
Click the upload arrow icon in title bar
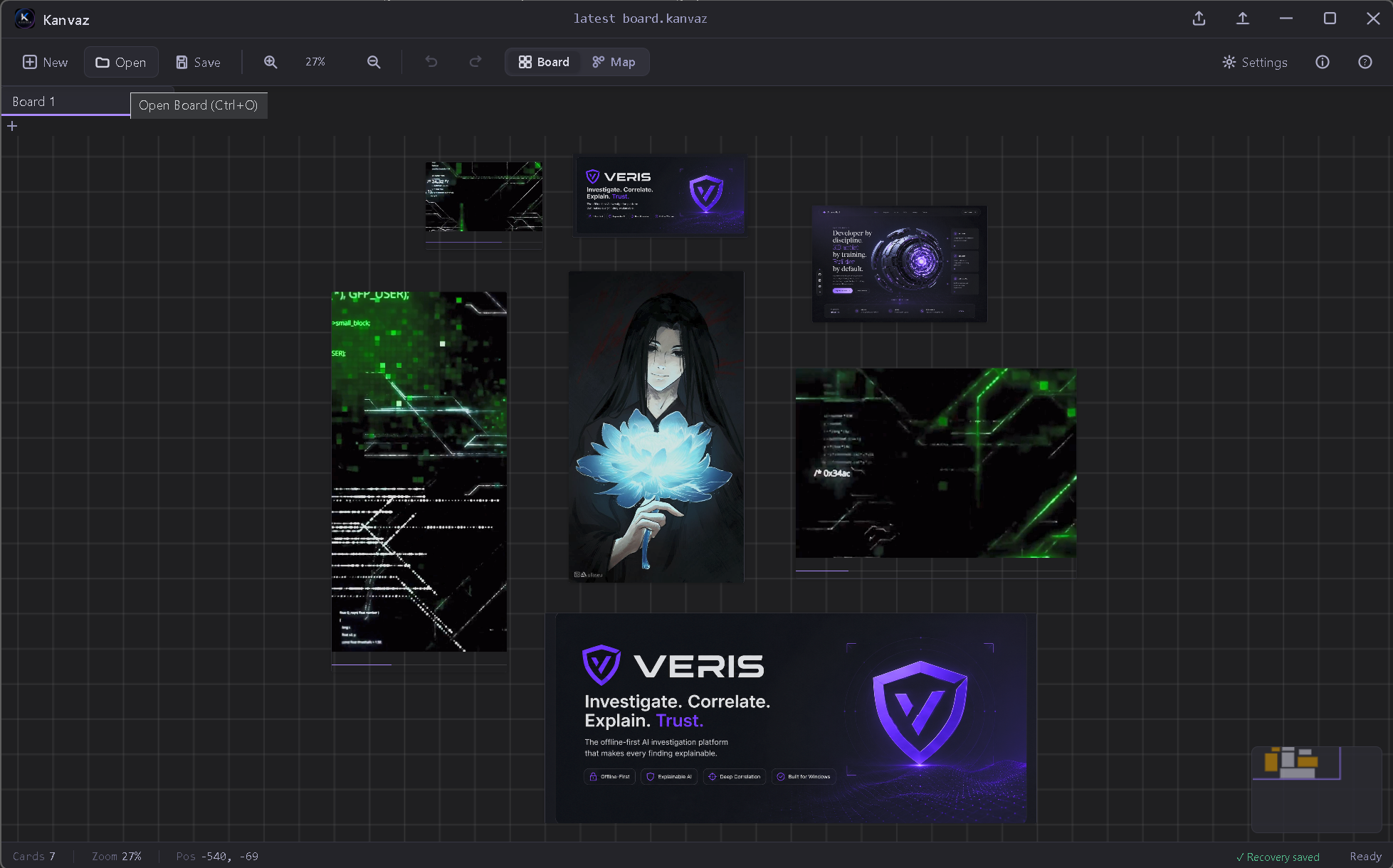pyautogui.click(x=1243, y=19)
